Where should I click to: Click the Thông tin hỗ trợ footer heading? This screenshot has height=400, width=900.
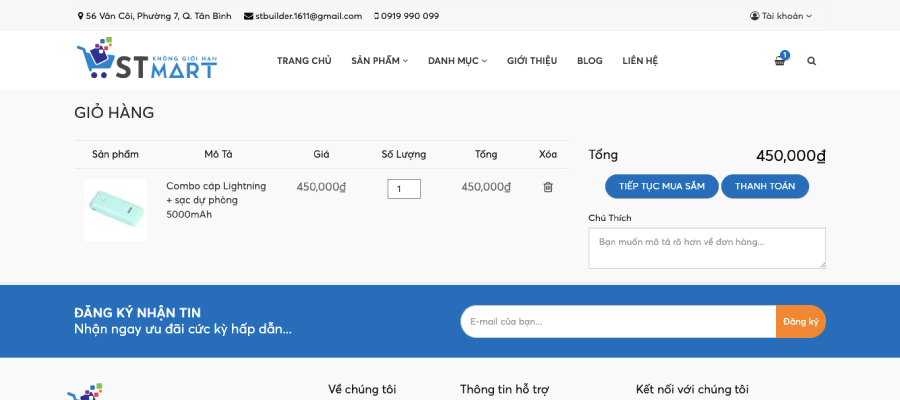pyautogui.click(x=505, y=390)
